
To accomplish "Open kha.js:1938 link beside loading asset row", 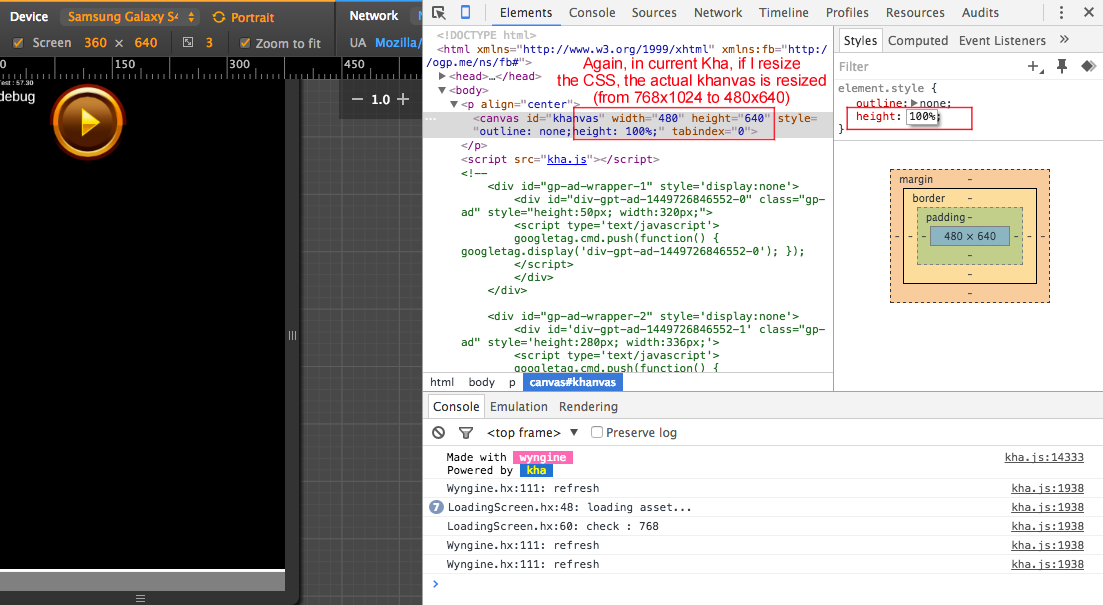I will (x=1047, y=507).
